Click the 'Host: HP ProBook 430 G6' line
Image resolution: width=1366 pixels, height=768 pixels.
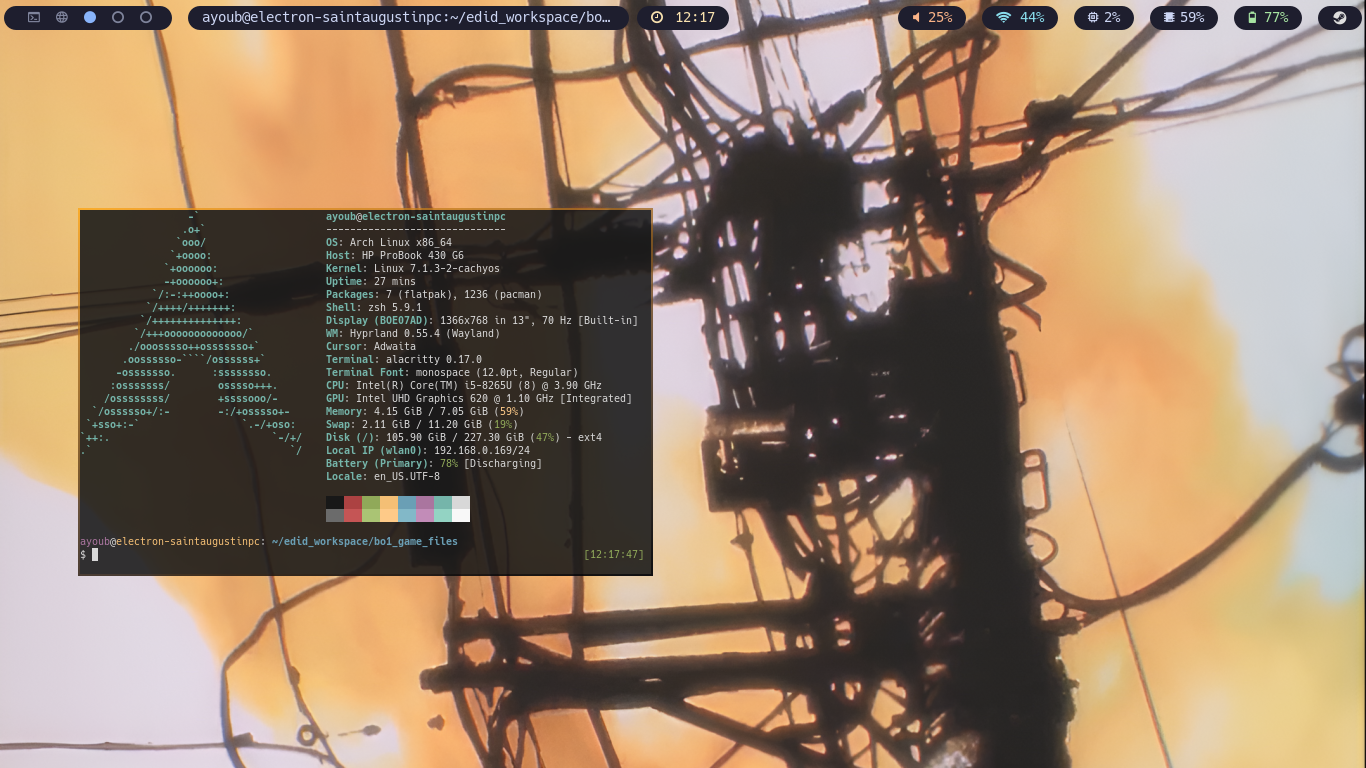(395, 255)
